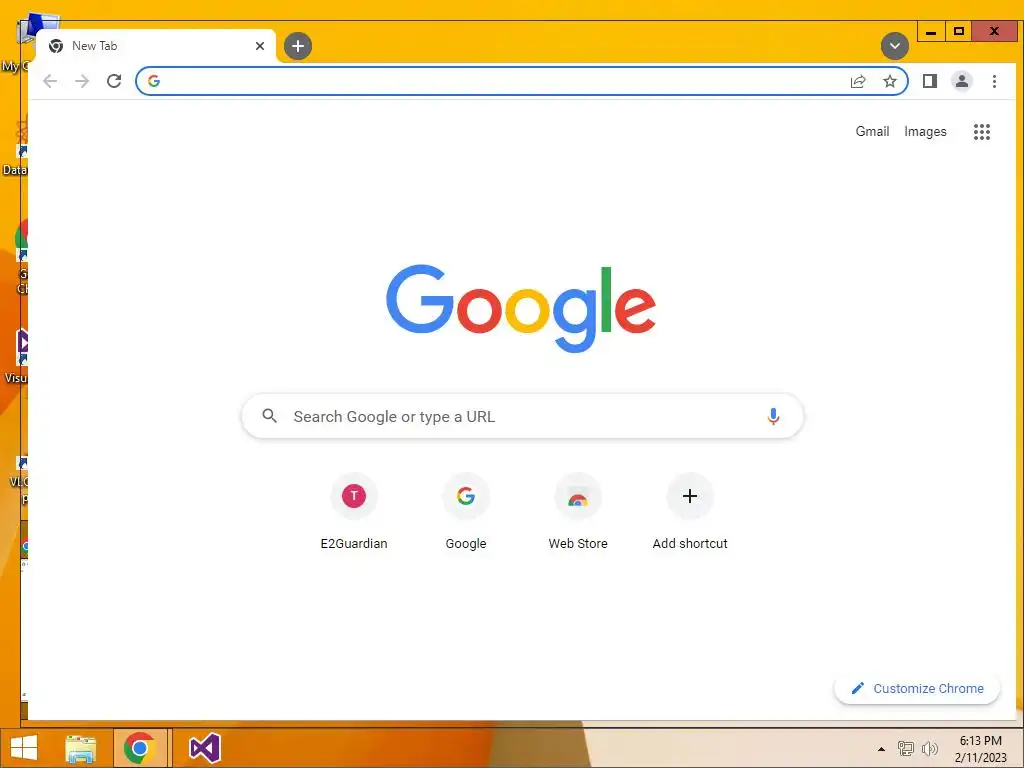Click the Google icon inside the address bar
The height and width of the screenshot is (768, 1024).
pyautogui.click(x=154, y=81)
